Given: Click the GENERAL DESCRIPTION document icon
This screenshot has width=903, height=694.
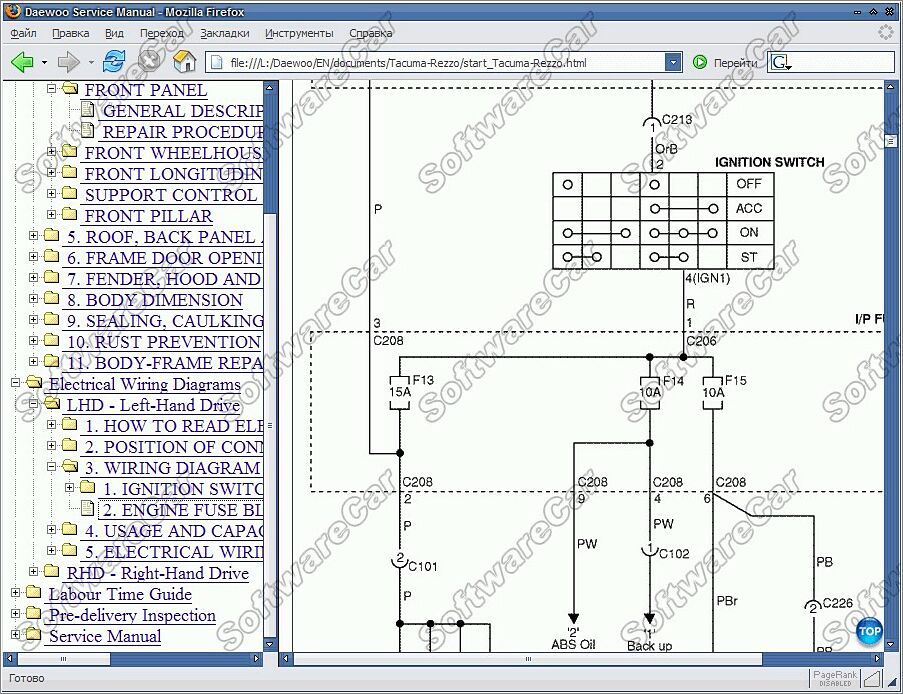Looking at the screenshot, I should click(88, 110).
